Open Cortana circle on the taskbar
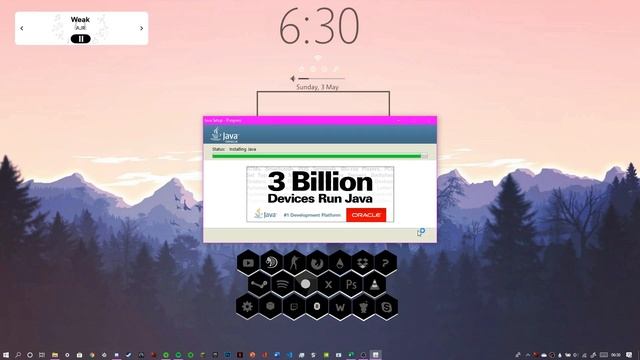640x360 pixels. click(30, 355)
